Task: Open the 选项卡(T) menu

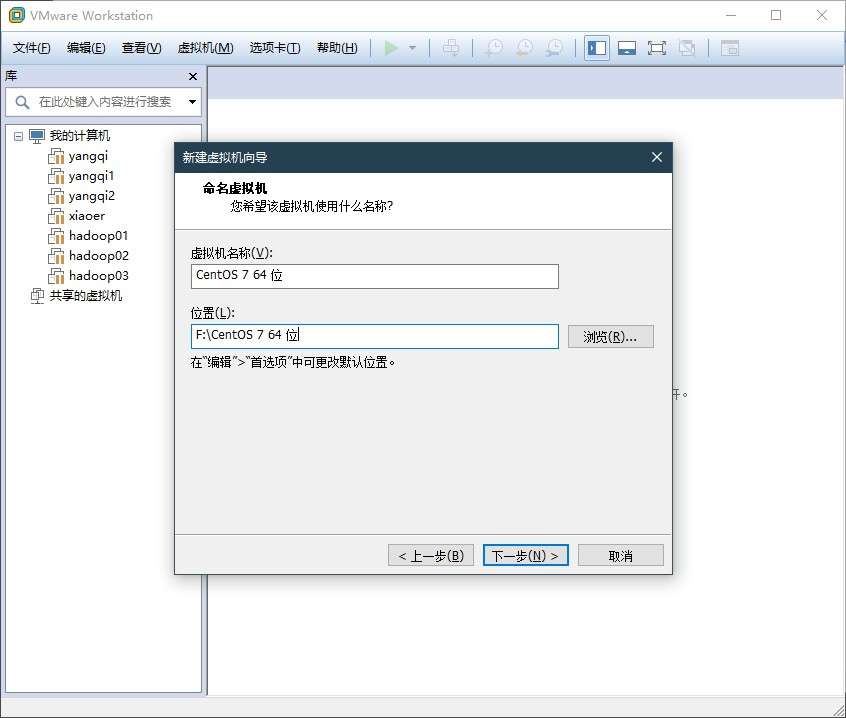Action: (275, 48)
